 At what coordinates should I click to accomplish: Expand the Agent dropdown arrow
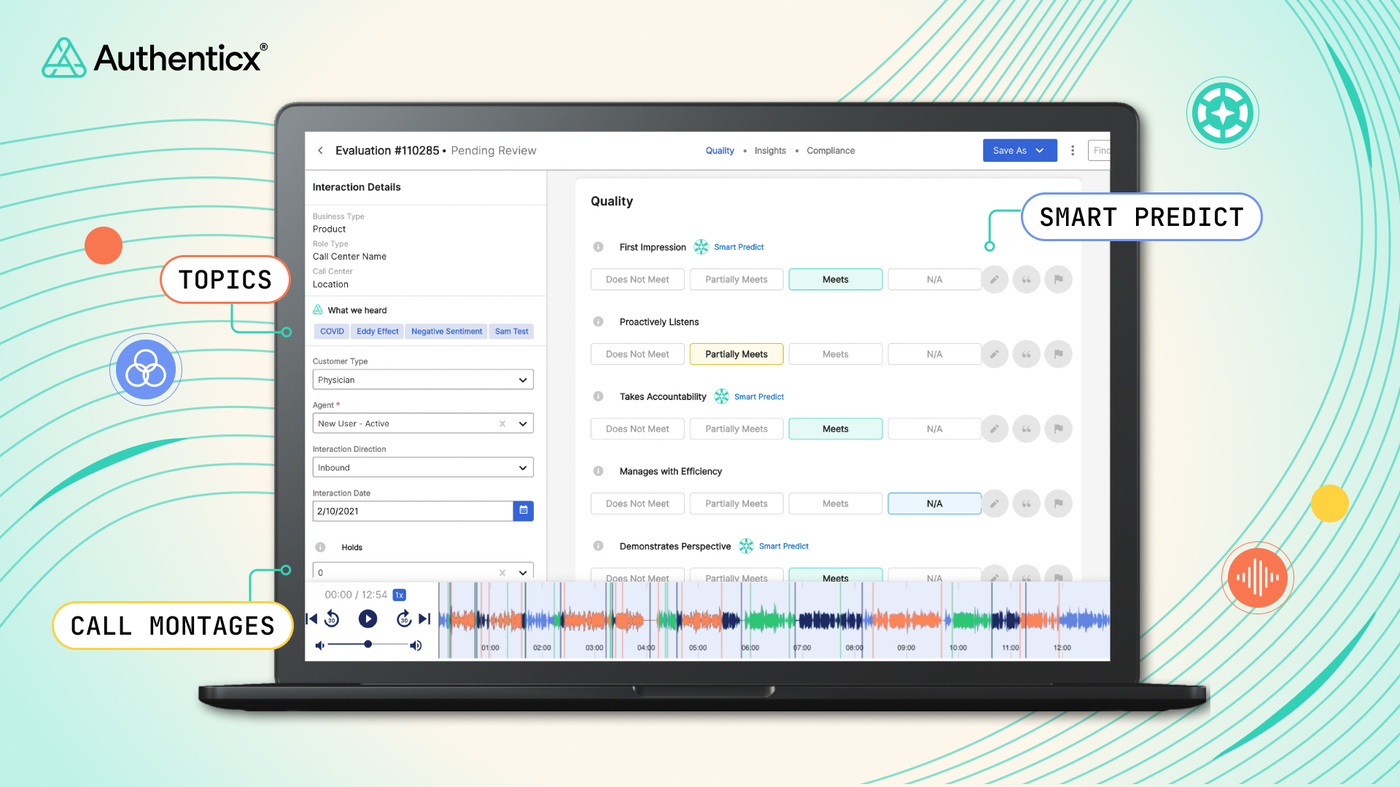[x=523, y=424]
